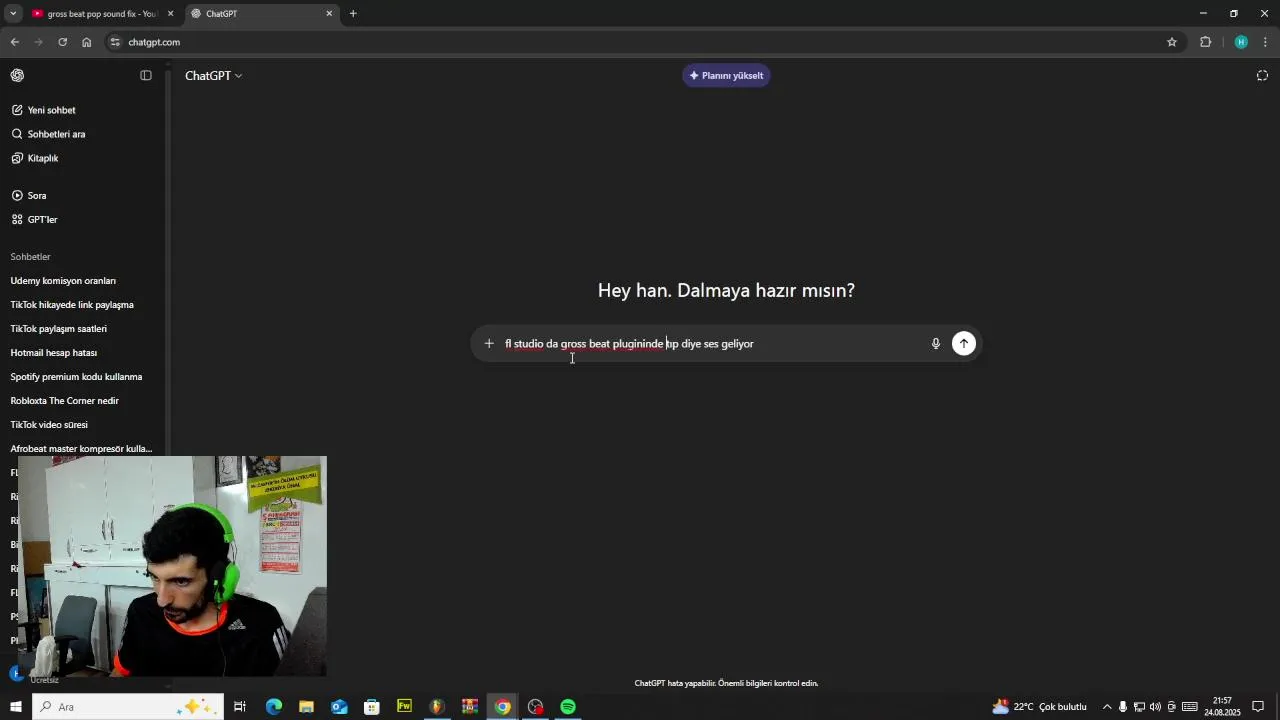Click the Sohbetler section header
Image resolution: width=1280 pixels, height=720 pixels.
(x=30, y=257)
